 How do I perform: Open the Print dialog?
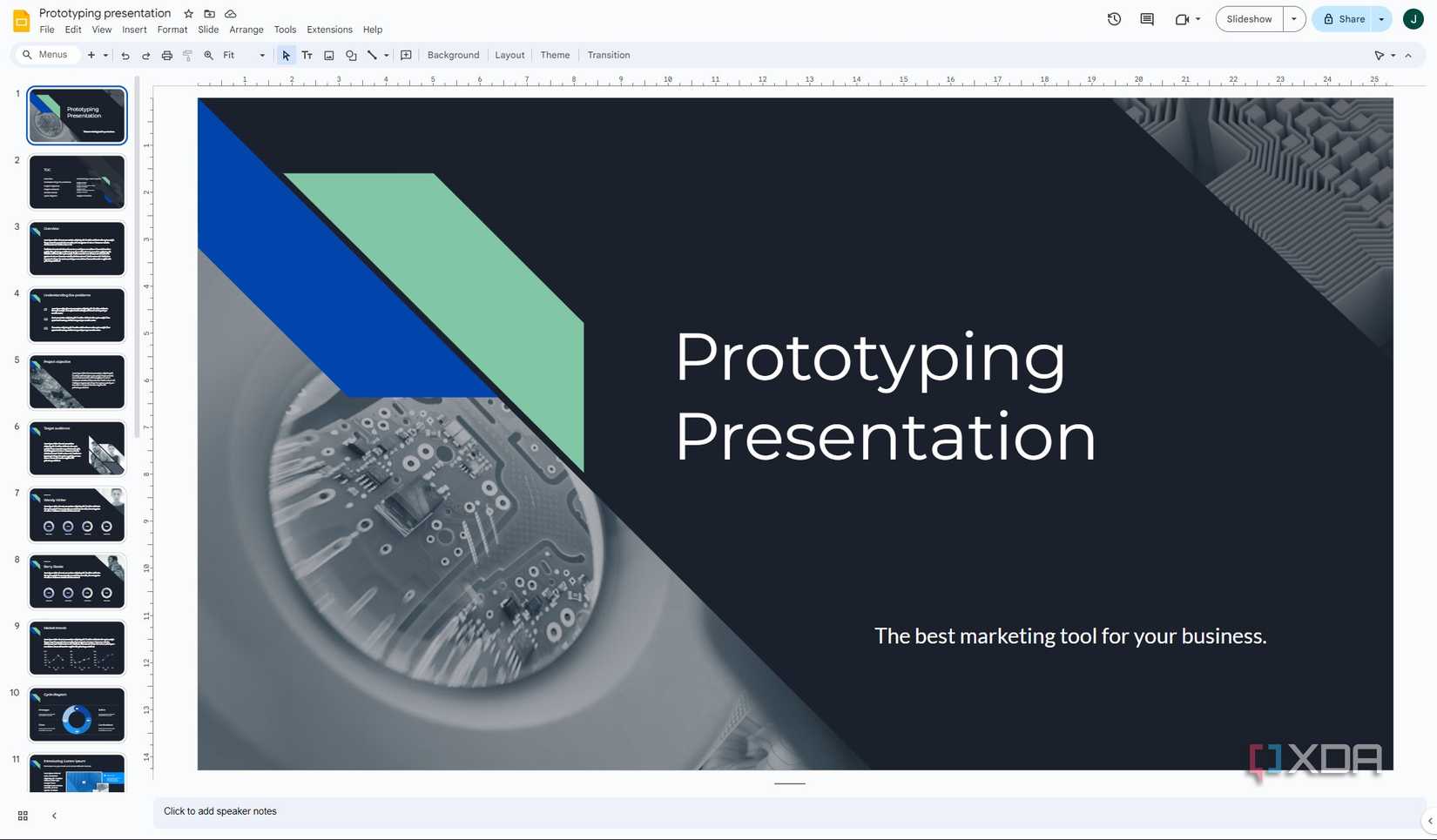pyautogui.click(x=166, y=55)
